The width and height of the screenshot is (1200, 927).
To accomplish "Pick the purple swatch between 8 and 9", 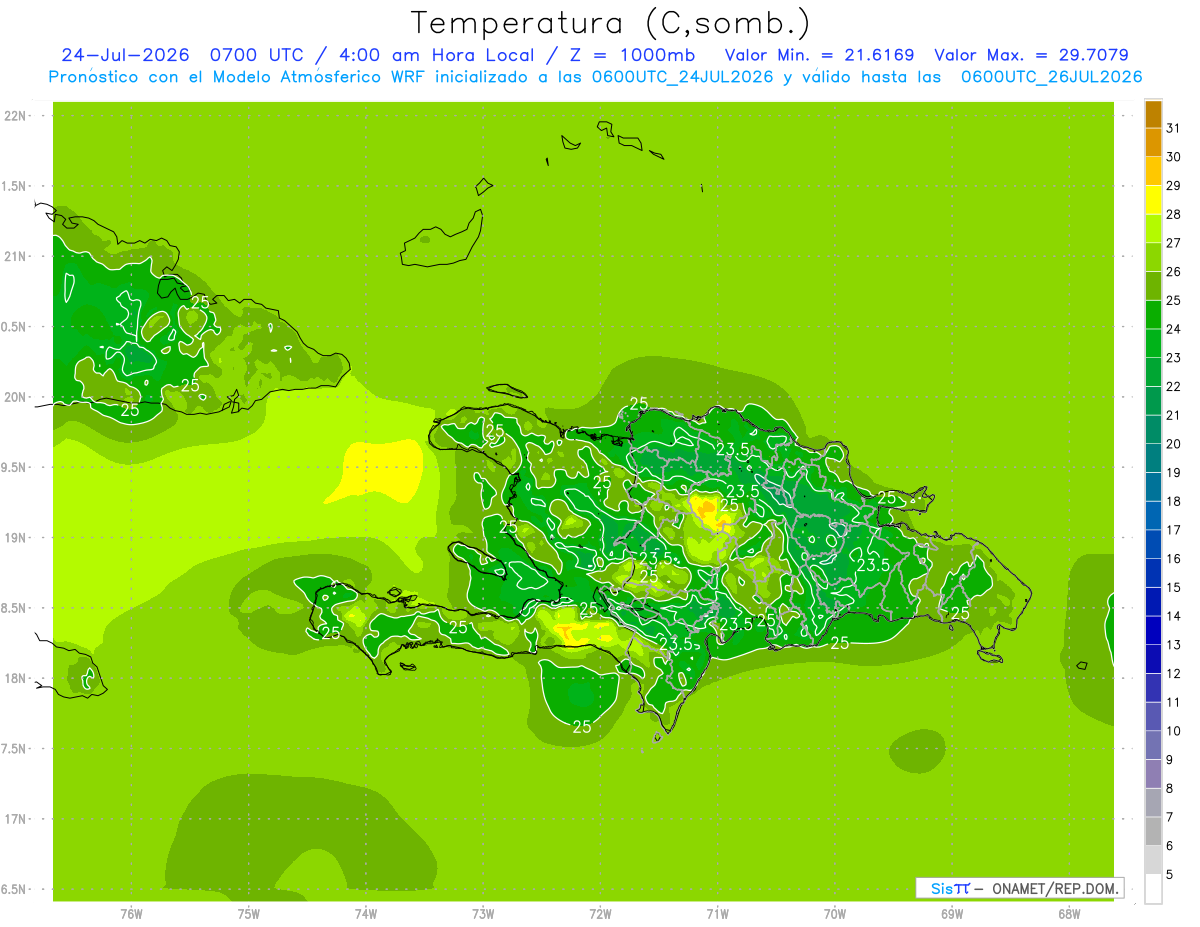I will 1153,774.
